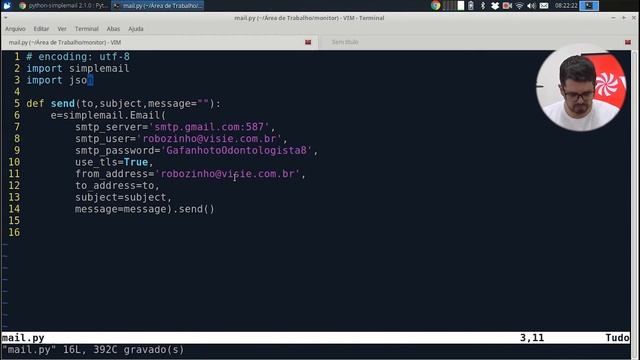Open the Wi-Fi network tray icon

pos(519,5)
